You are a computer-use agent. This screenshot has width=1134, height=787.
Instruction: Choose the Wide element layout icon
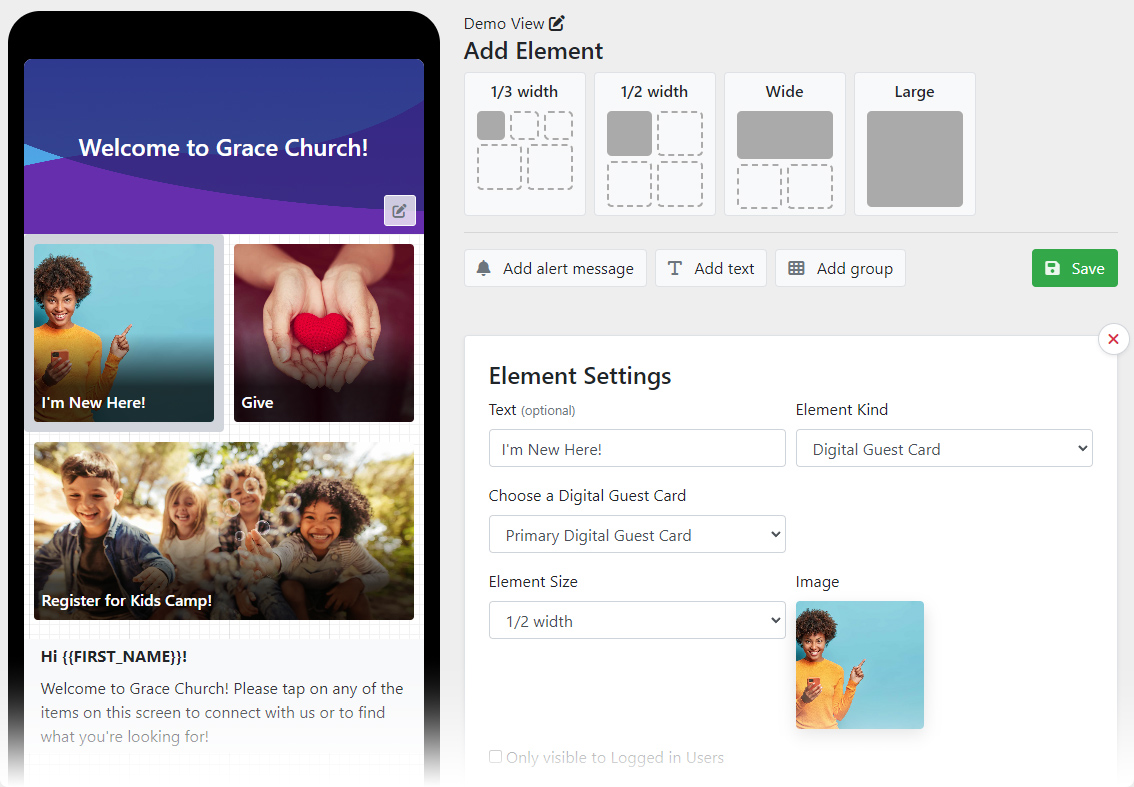(x=785, y=144)
